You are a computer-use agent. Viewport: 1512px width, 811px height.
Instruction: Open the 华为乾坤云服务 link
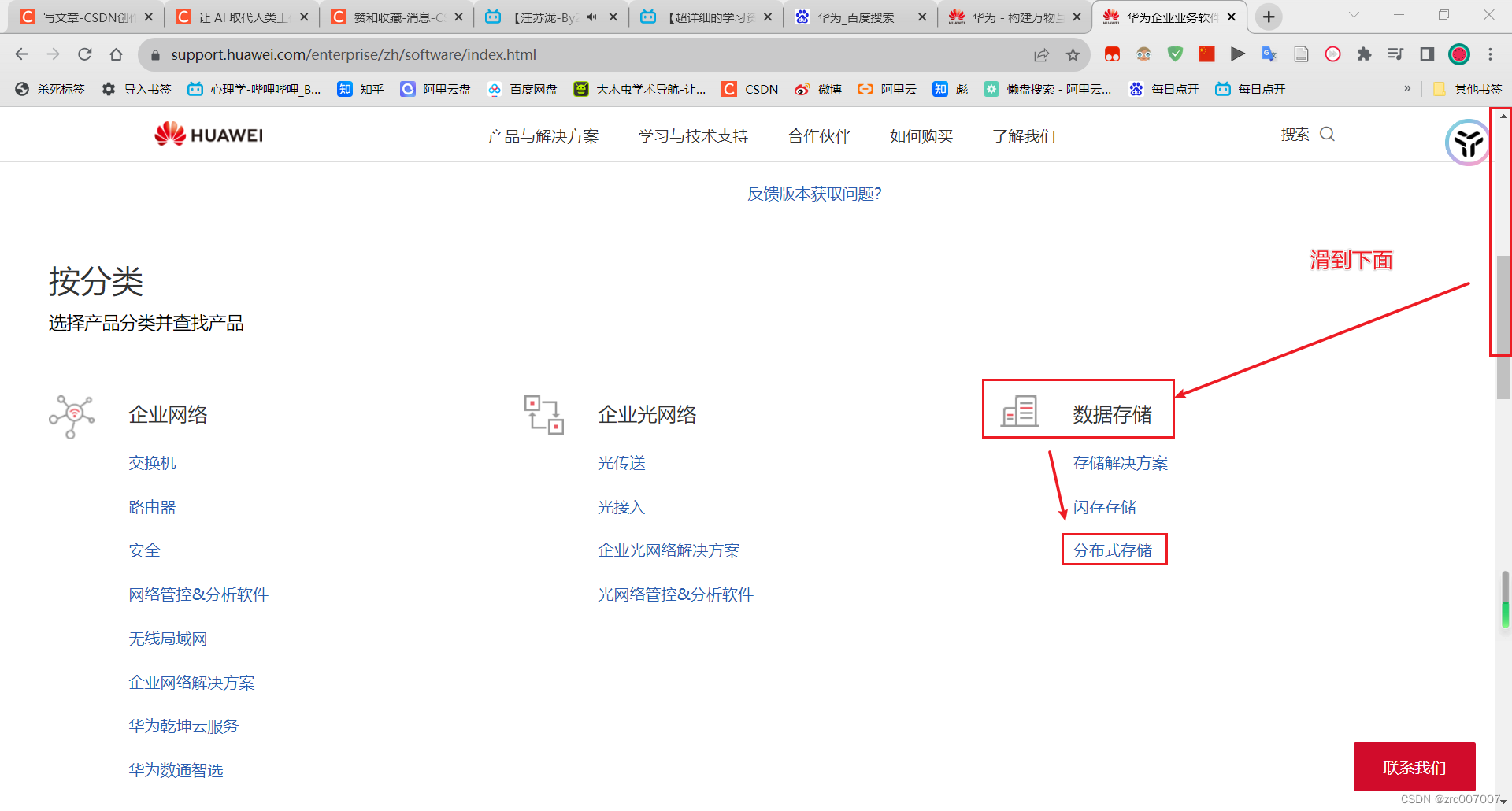(x=183, y=726)
